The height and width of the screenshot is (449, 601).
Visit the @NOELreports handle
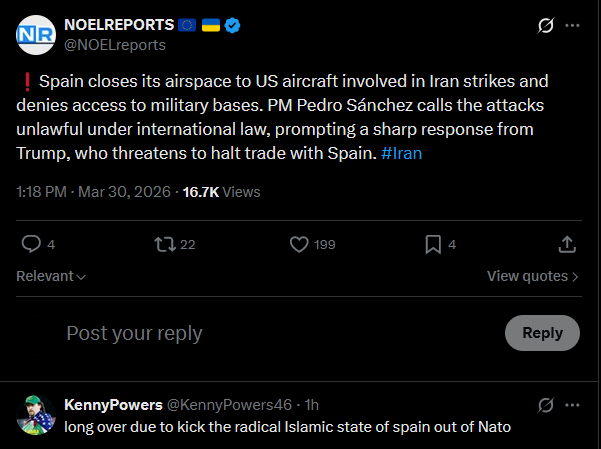pos(115,45)
